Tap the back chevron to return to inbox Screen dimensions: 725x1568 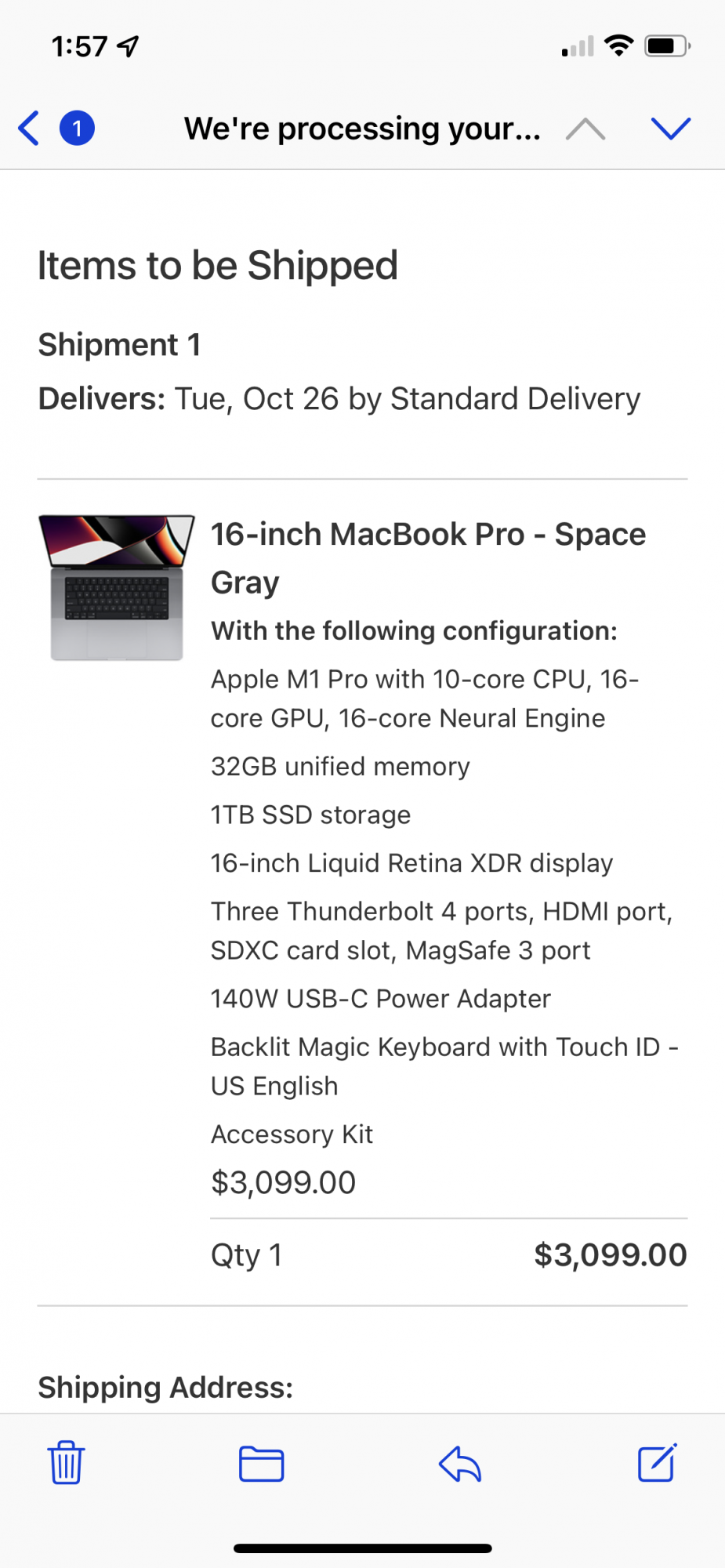click(29, 129)
